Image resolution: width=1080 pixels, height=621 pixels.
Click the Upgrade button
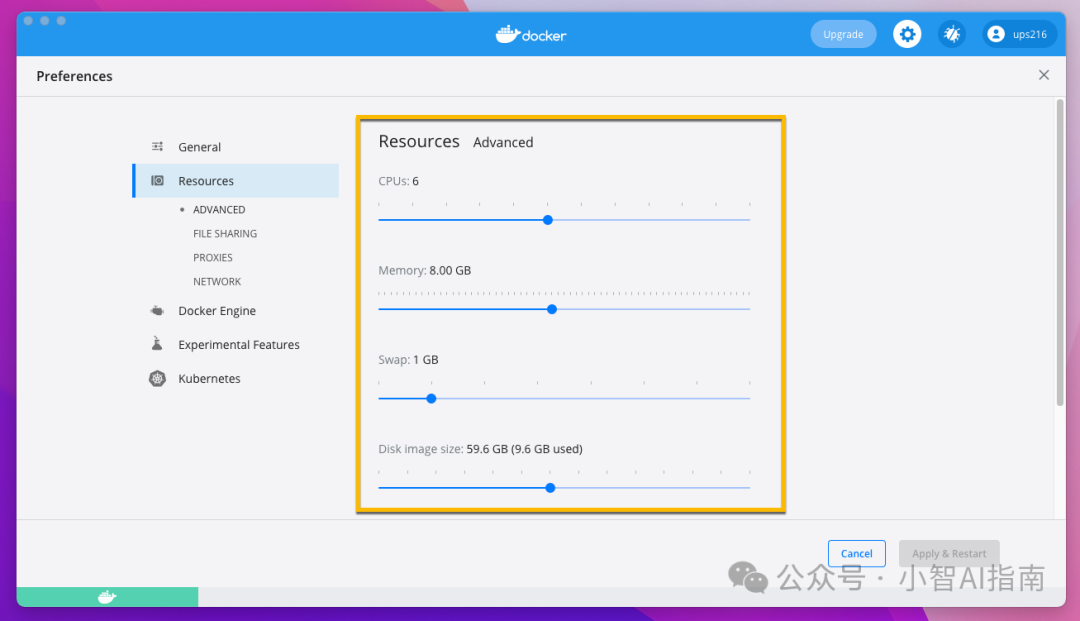pyautogui.click(x=843, y=34)
